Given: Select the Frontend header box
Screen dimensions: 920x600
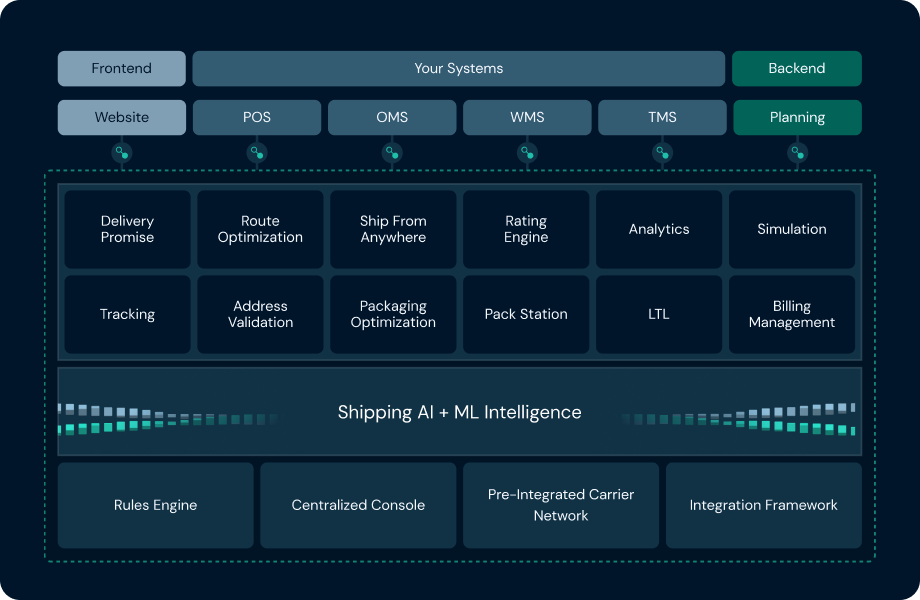Looking at the screenshot, I should coord(122,69).
